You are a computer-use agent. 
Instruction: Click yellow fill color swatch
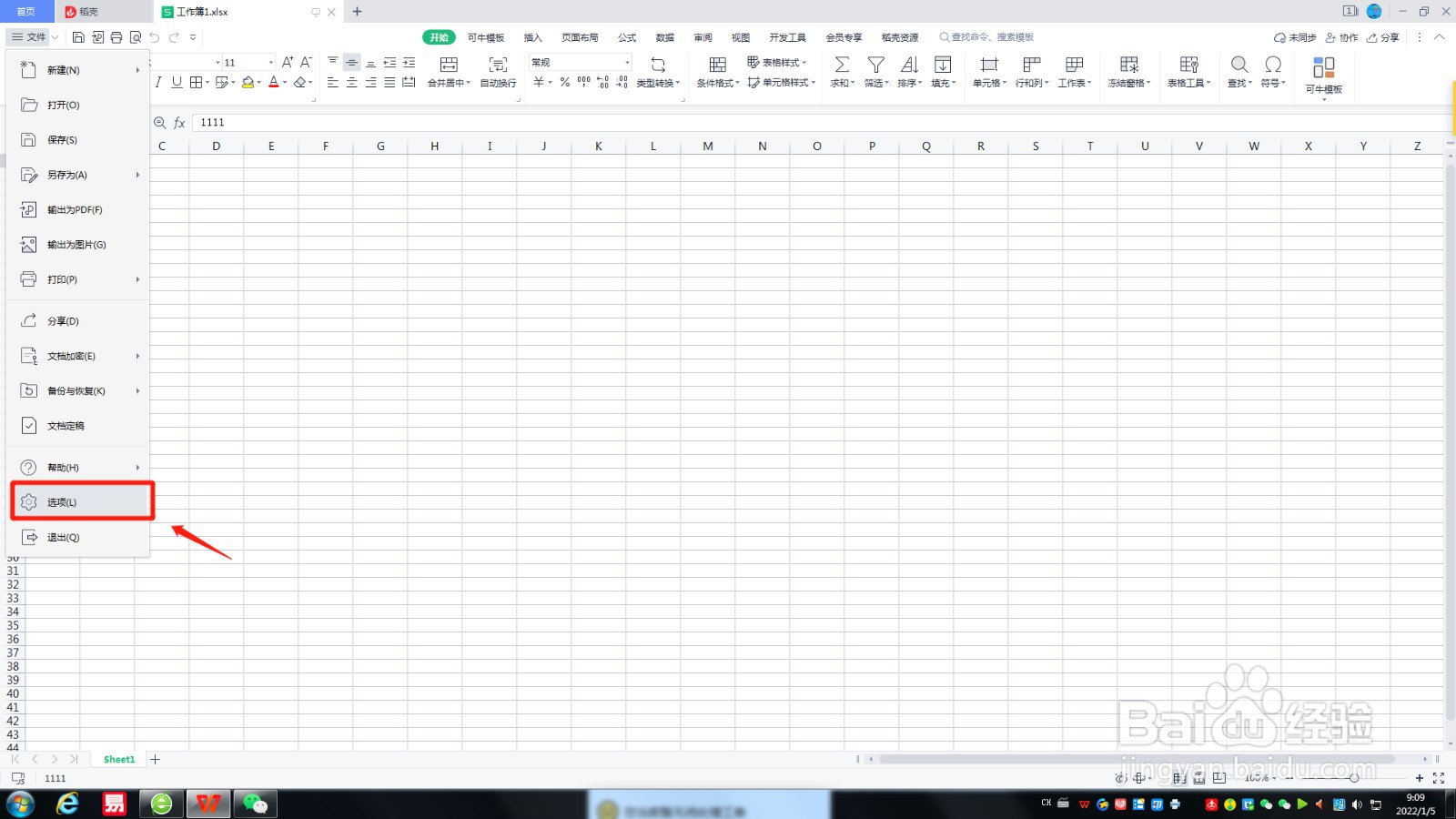tap(248, 83)
